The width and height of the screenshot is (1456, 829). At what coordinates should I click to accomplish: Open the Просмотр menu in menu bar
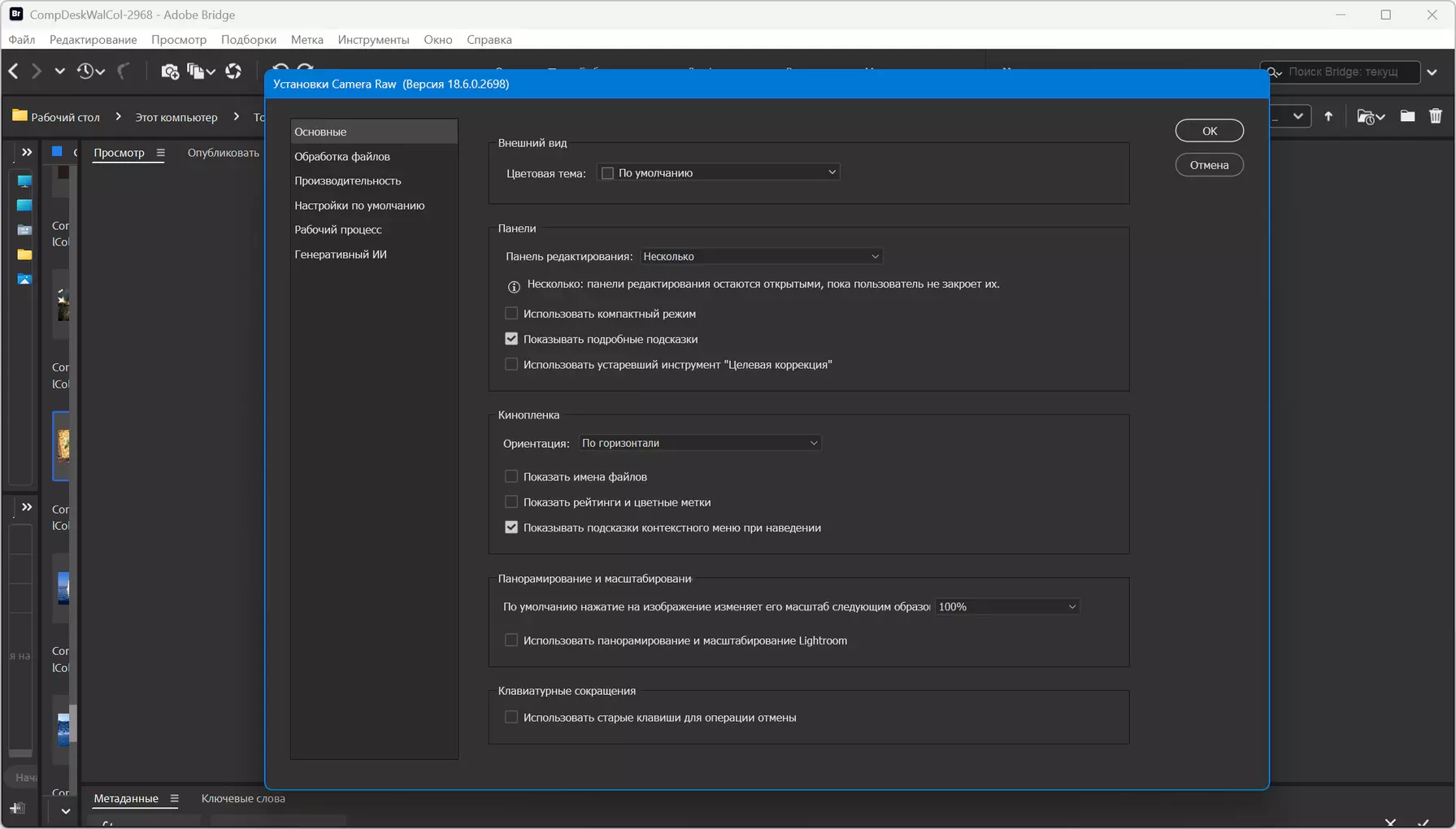point(179,39)
